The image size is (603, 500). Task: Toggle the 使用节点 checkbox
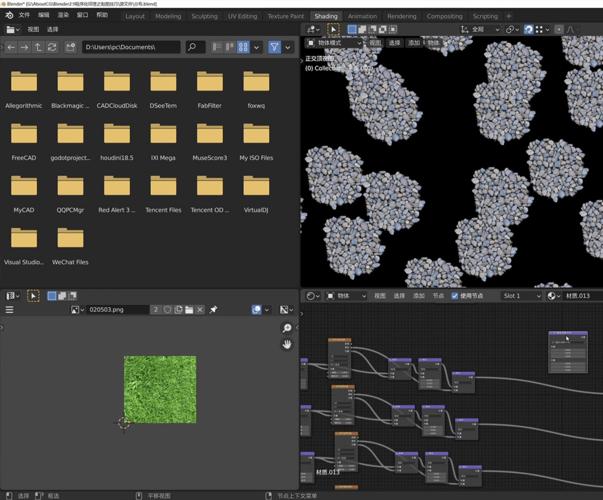tap(456, 296)
